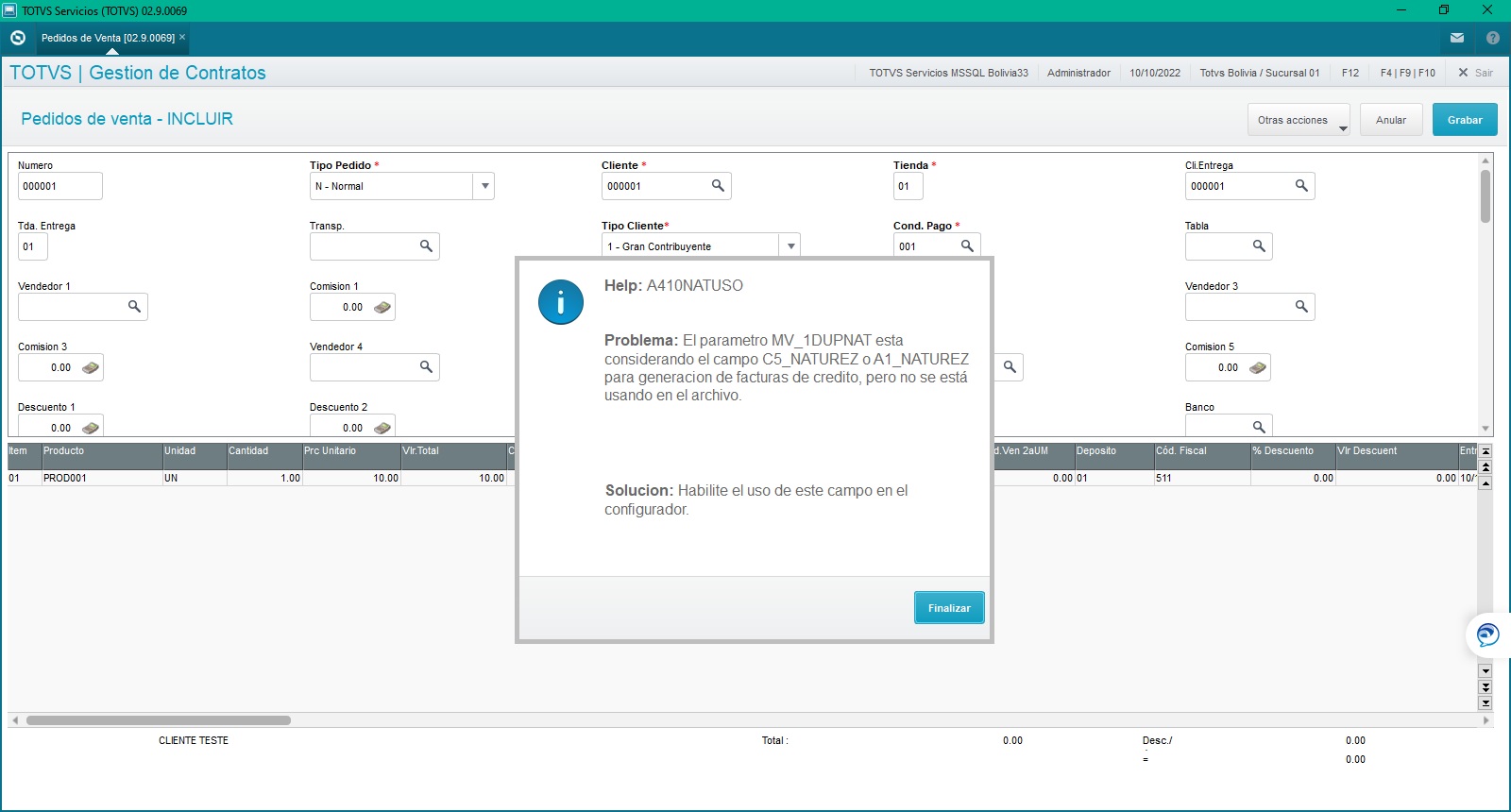
Task: Click the Comision 3 calculator icon
Action: click(91, 367)
